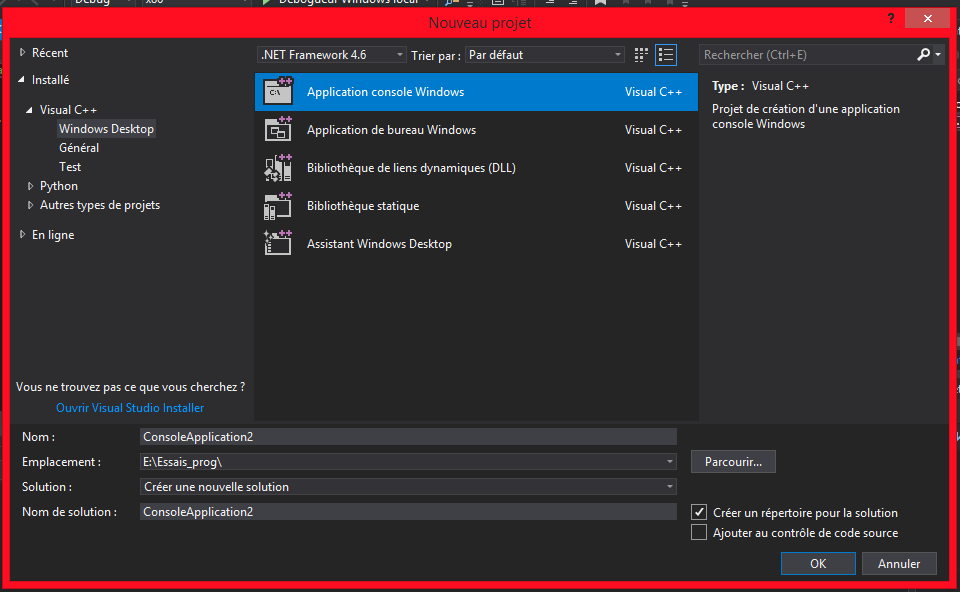This screenshot has width=960, height=592.
Task: Select the Assistant Windows Desktop row text
Action: pos(379,244)
